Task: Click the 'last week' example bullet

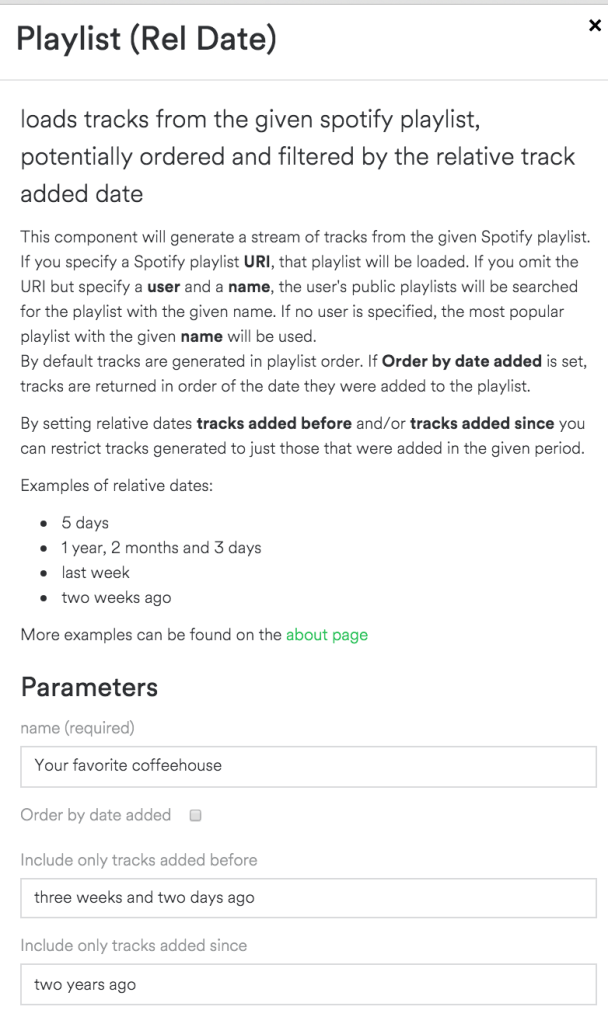Action: (95, 573)
